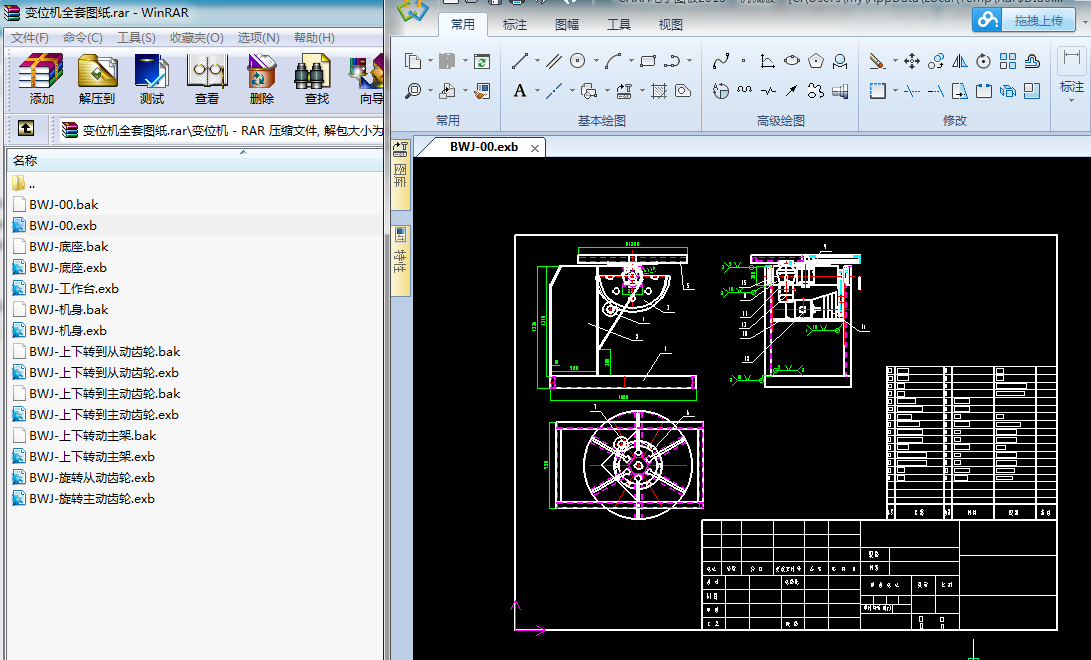Open WinRAR 命令(C) menu

[x=83, y=38]
